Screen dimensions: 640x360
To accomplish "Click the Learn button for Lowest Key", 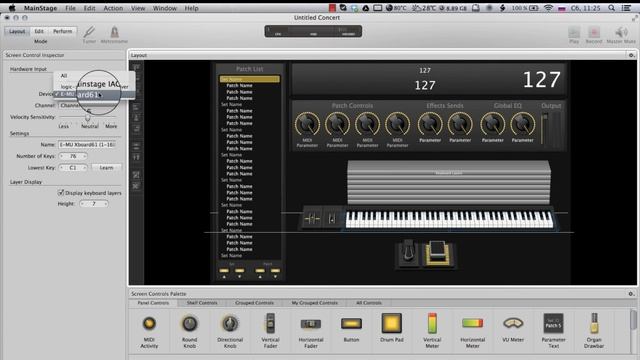I will coord(106,167).
